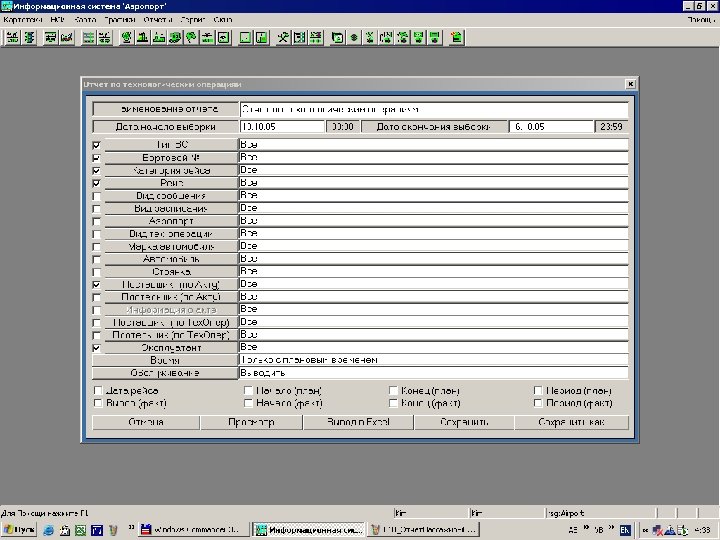720x540 pixels.
Task: Click the EN language indicator in system tray
Action: tap(625, 528)
